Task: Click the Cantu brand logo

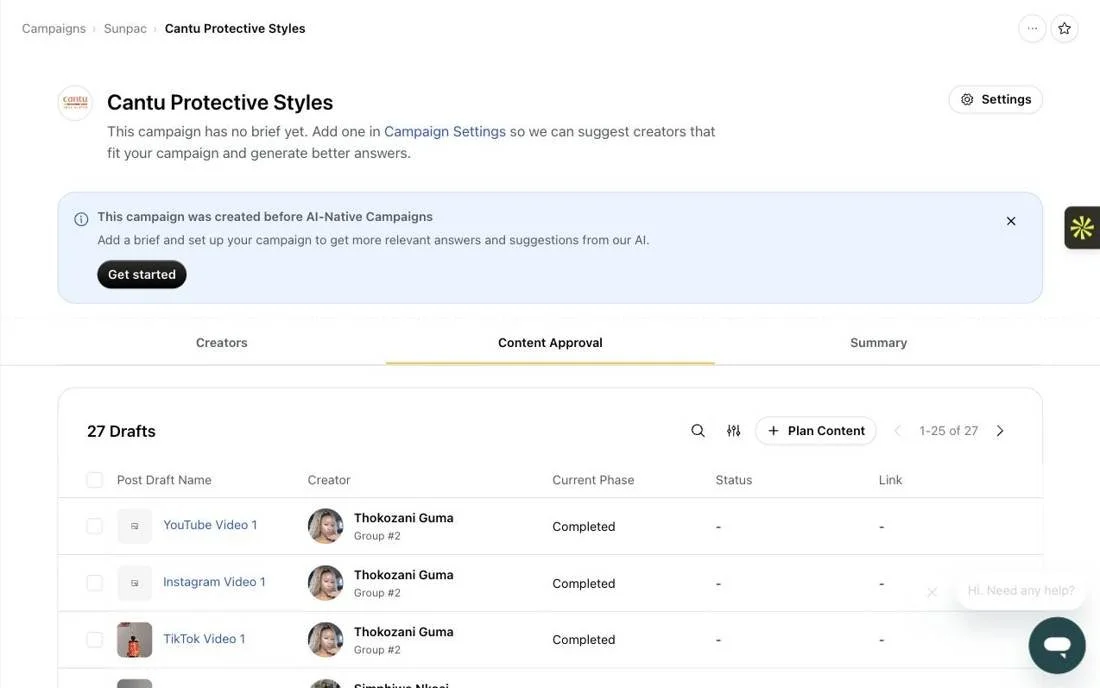Action: (75, 103)
